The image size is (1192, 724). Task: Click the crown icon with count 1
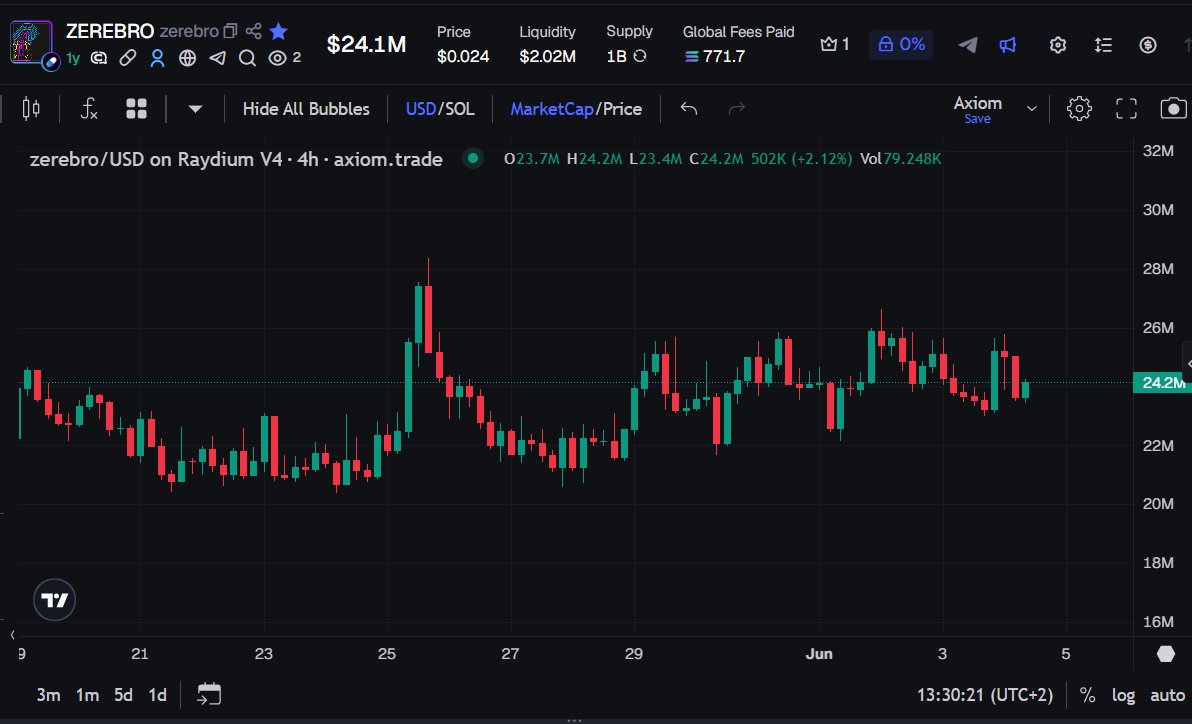[835, 45]
